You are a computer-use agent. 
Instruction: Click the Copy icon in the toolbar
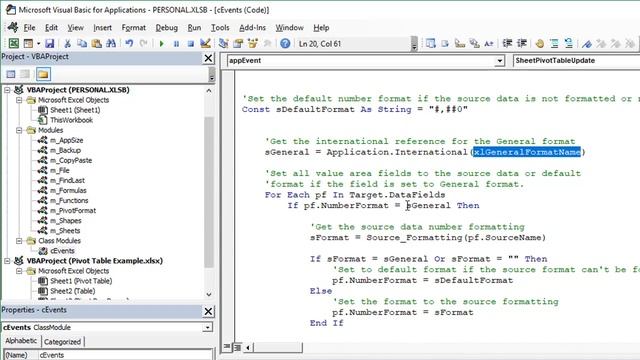click(82, 43)
